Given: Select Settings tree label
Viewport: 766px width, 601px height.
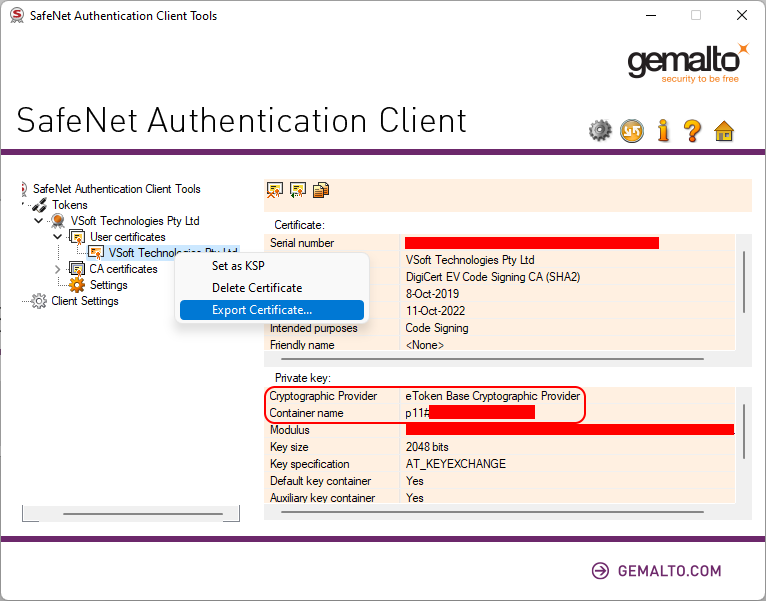Looking at the screenshot, I should (108, 285).
